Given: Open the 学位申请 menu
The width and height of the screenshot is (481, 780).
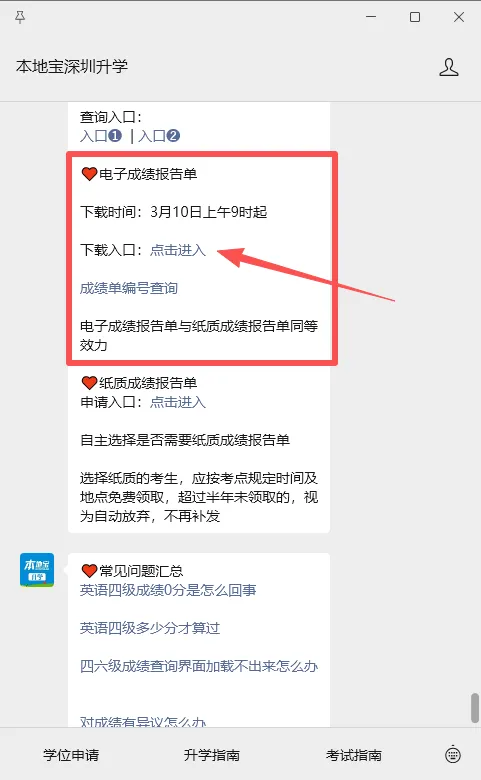Looking at the screenshot, I should coord(71,755).
